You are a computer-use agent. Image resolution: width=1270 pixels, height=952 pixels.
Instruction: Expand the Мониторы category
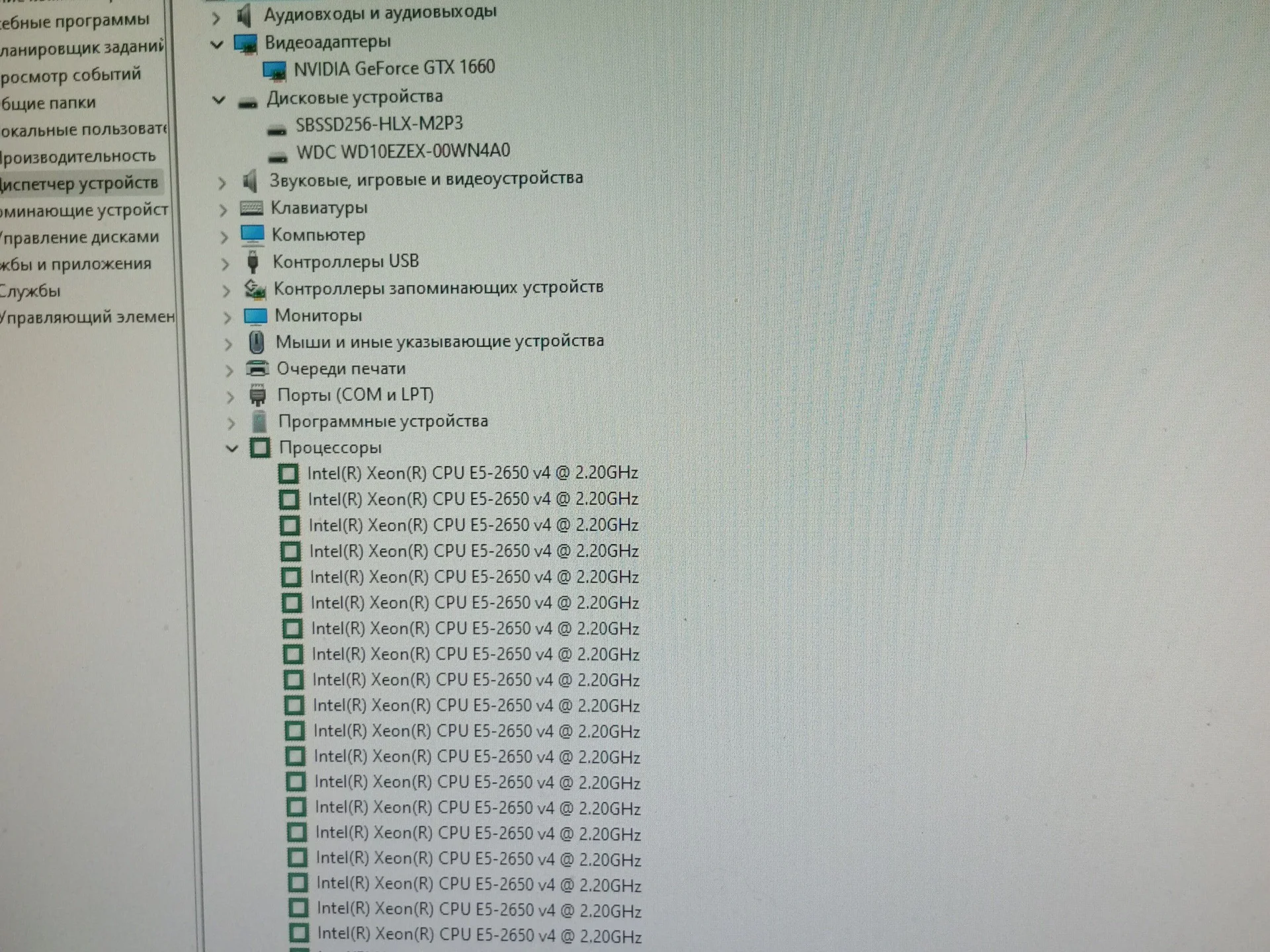[228, 318]
